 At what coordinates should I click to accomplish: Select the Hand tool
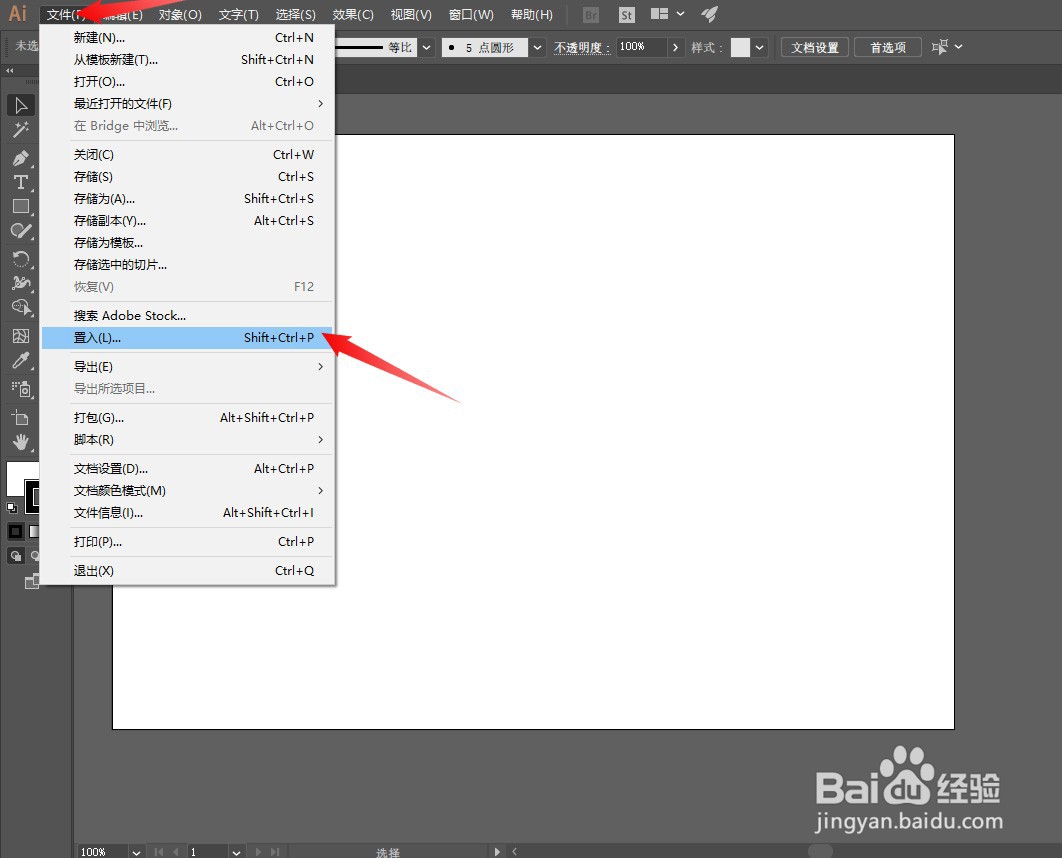point(21,442)
